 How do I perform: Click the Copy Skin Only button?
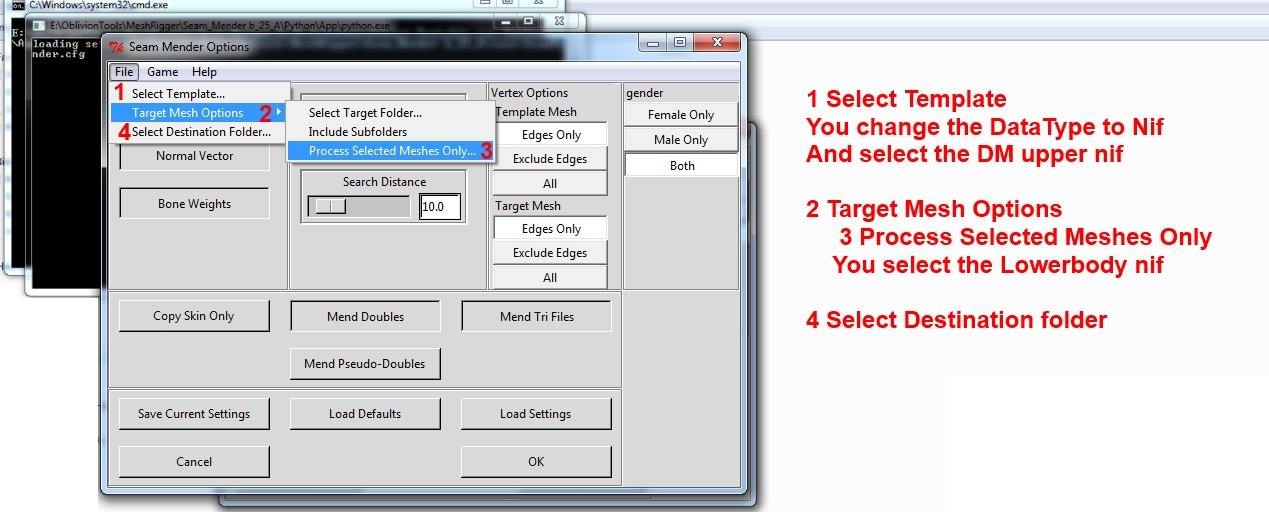194,316
